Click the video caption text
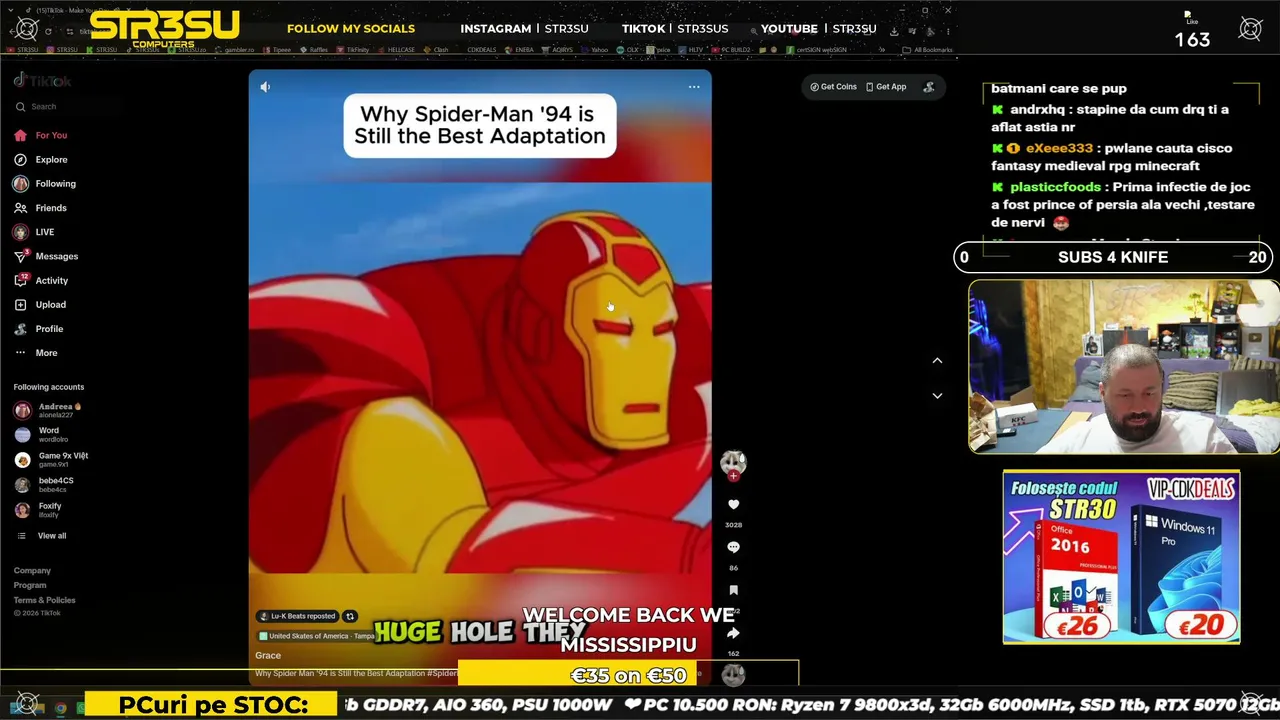The image size is (1280, 720). click(x=356, y=674)
